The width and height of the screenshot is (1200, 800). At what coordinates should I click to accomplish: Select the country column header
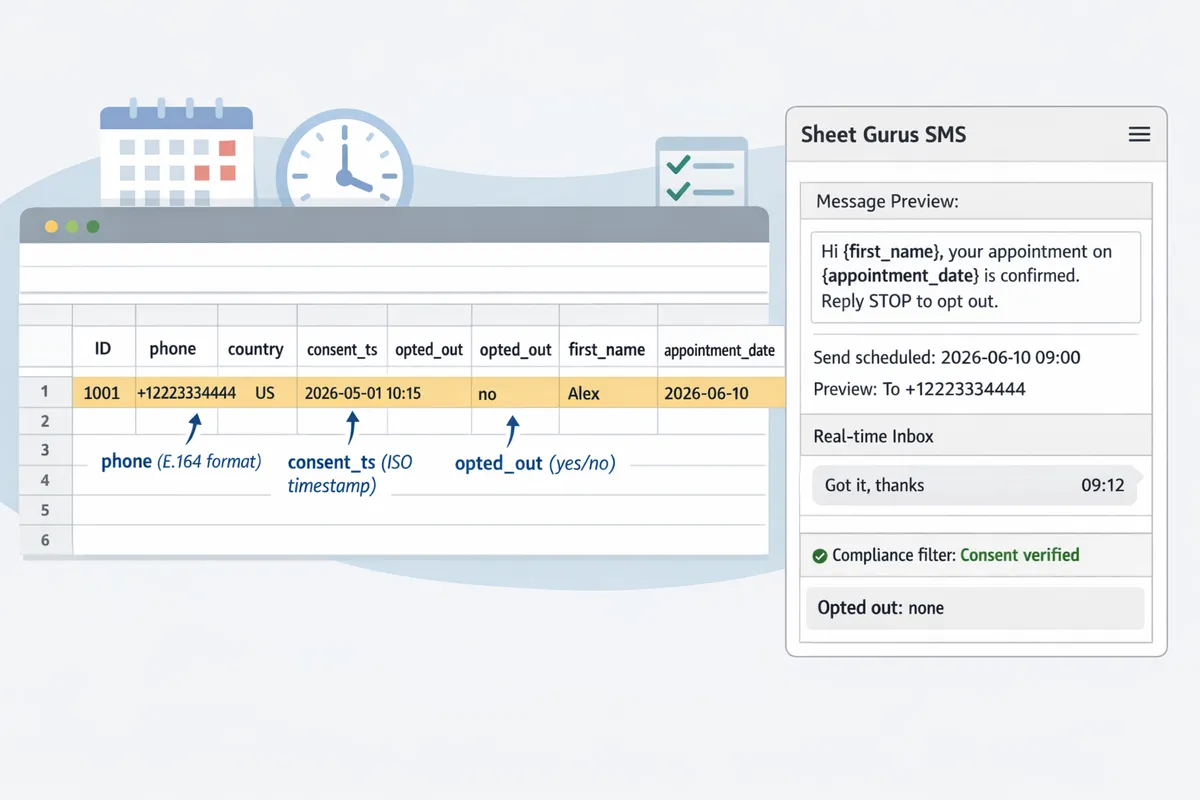coord(256,349)
